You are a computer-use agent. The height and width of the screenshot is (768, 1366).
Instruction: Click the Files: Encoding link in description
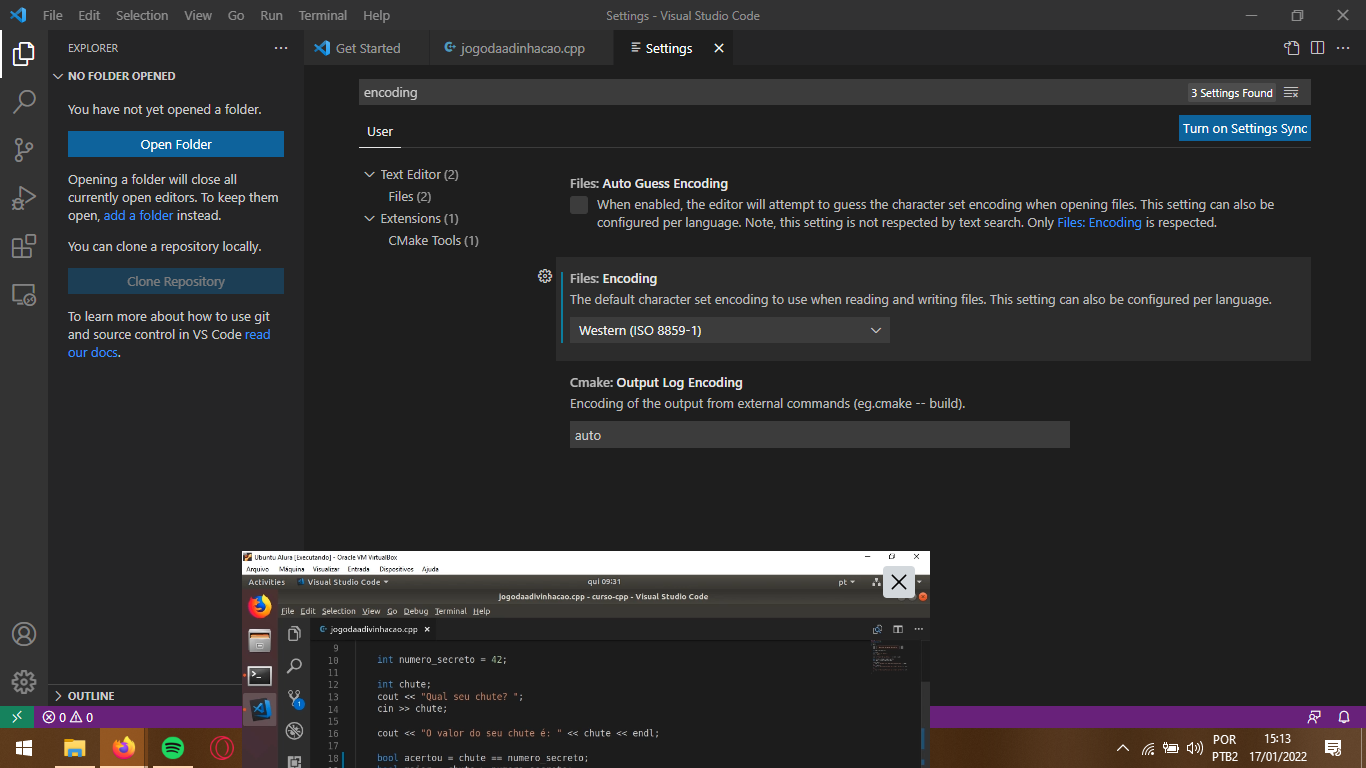click(x=1099, y=222)
